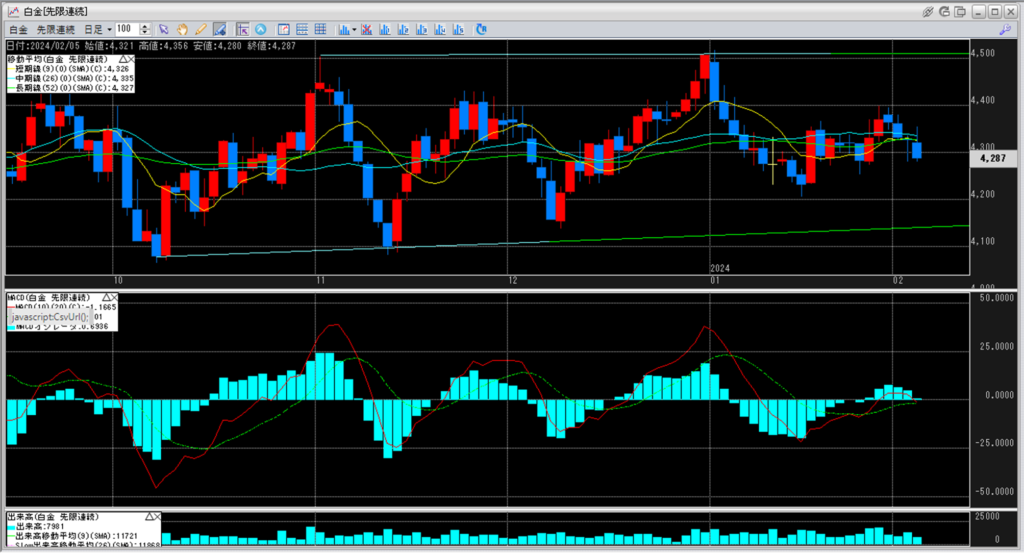The image size is (1024, 553).
Task: Activate the hand pan tool
Action: 183,30
